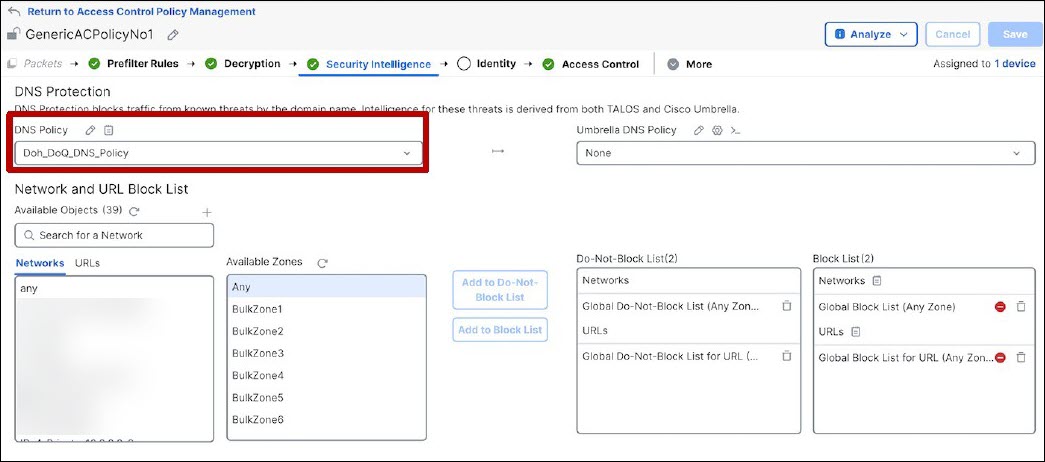Viewport: 1045px width, 462px height.
Task: Click the info icon on Analyze button
Action: point(840,34)
